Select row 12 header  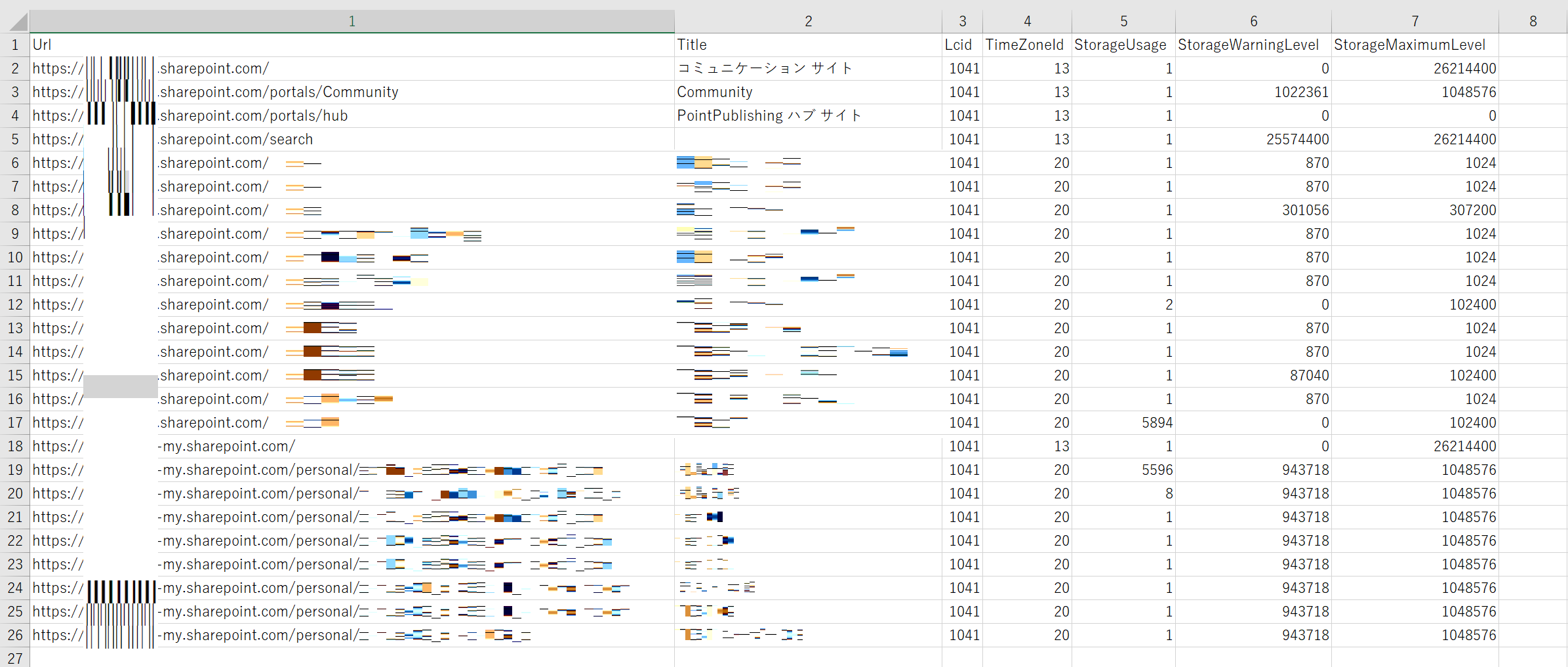15,304
